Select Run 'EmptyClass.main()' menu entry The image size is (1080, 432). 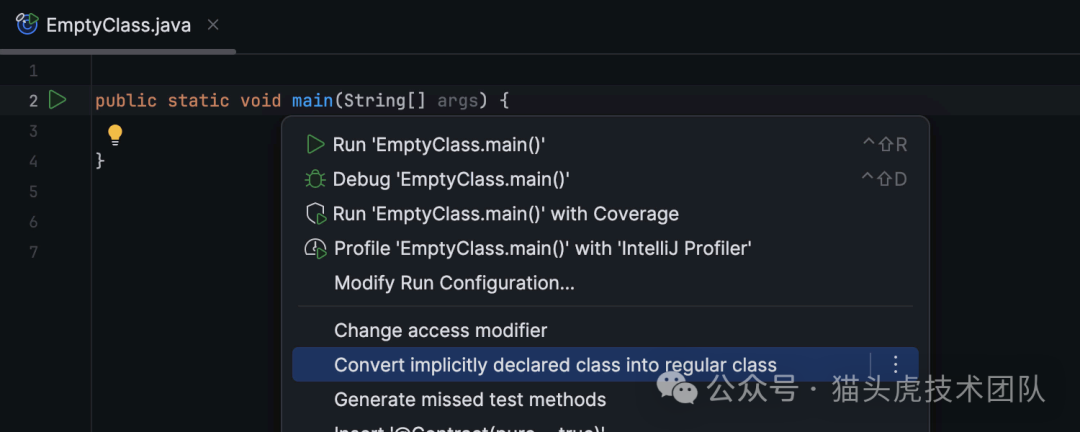pyautogui.click(x=439, y=145)
